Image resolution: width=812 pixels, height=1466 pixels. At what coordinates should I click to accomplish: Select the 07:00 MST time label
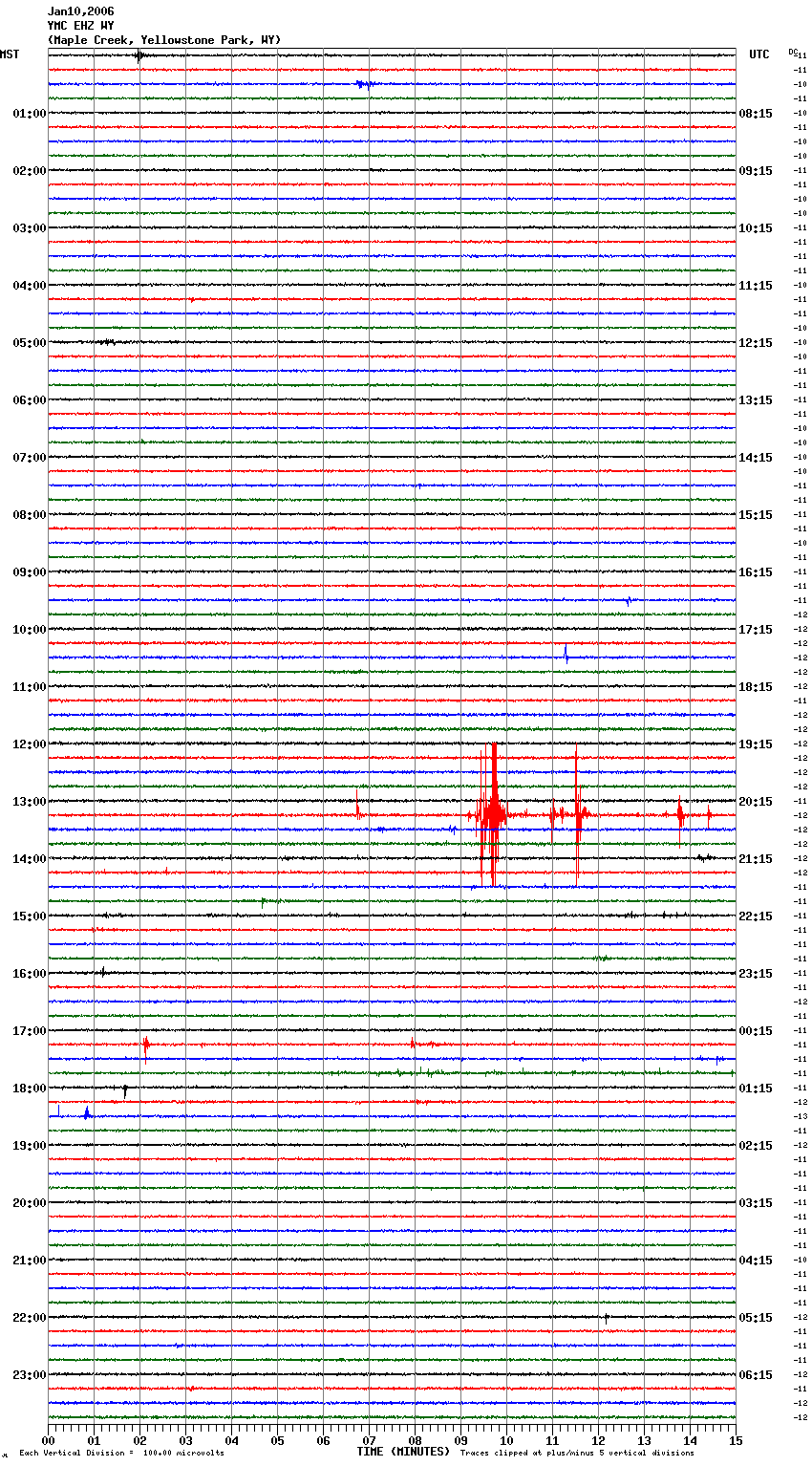coord(30,458)
